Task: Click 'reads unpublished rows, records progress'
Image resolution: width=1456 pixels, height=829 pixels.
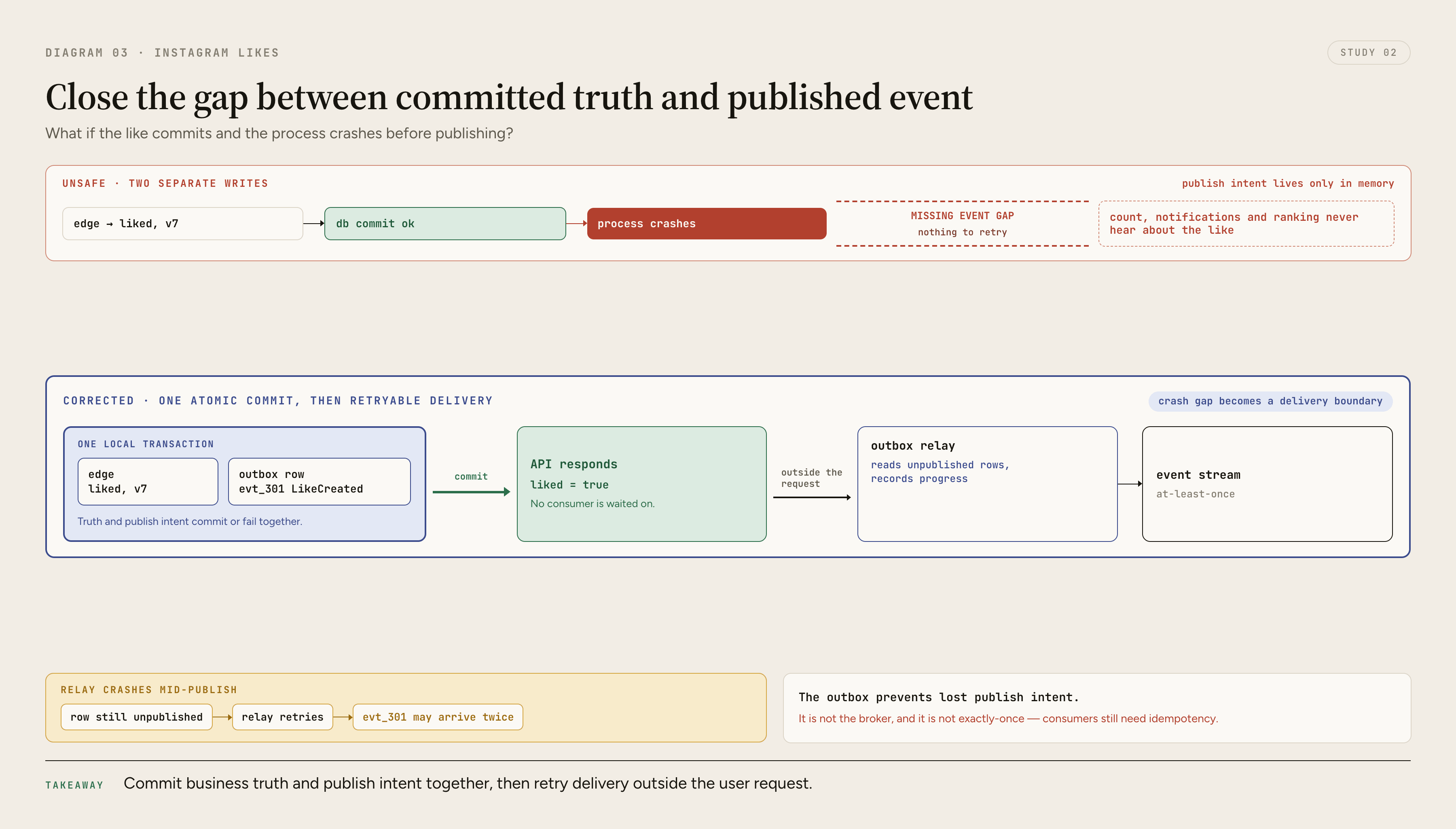Action: click(x=940, y=472)
